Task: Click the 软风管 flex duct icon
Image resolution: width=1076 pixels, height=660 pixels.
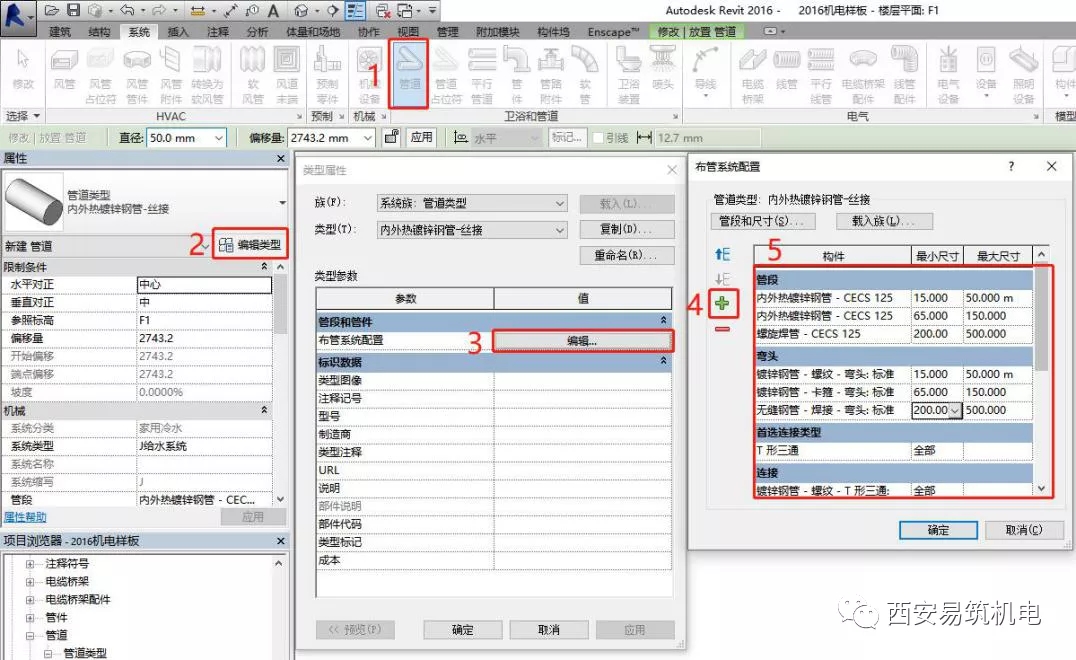Action: tap(253, 74)
